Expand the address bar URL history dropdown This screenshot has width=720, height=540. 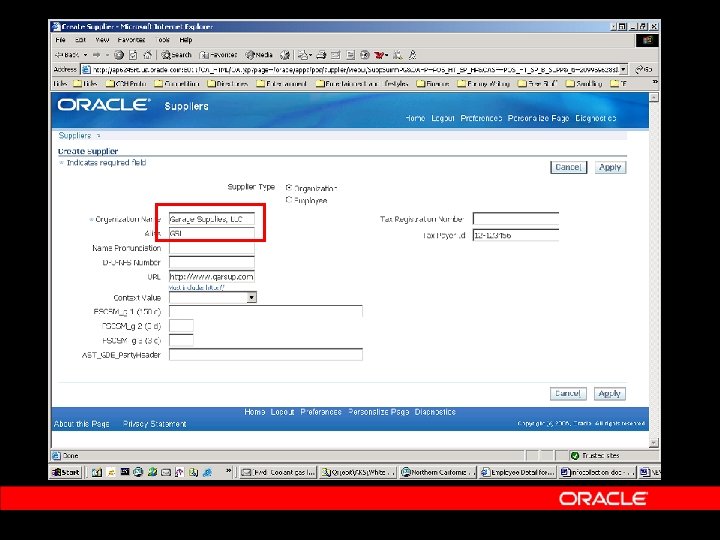623,69
